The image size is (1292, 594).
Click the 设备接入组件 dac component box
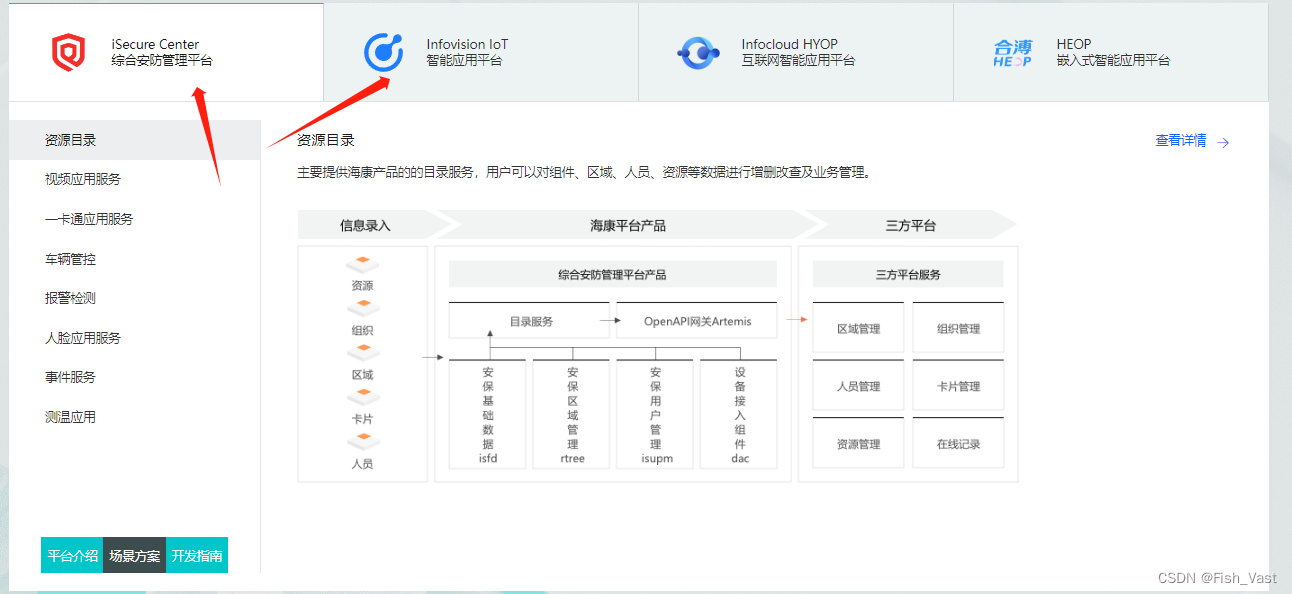(x=739, y=414)
